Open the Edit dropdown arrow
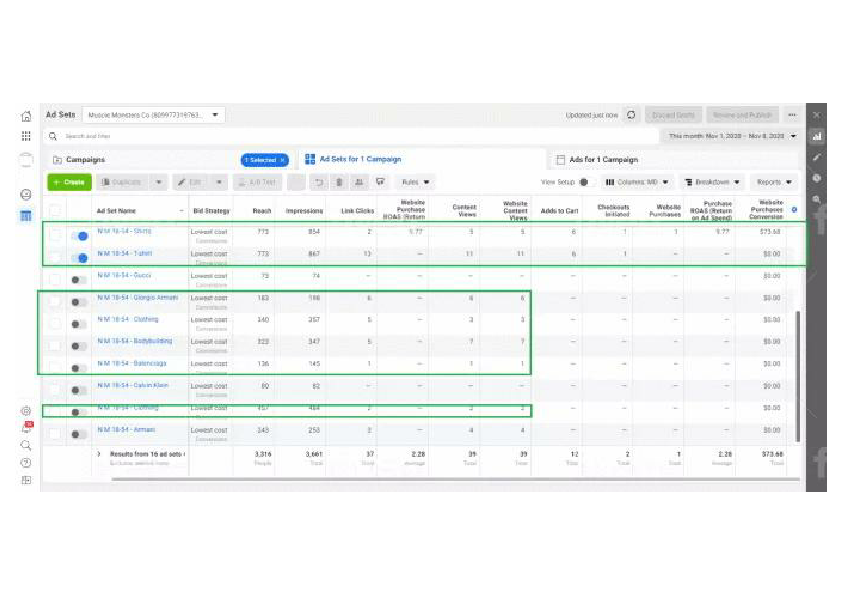The image size is (842, 595). click(219, 182)
